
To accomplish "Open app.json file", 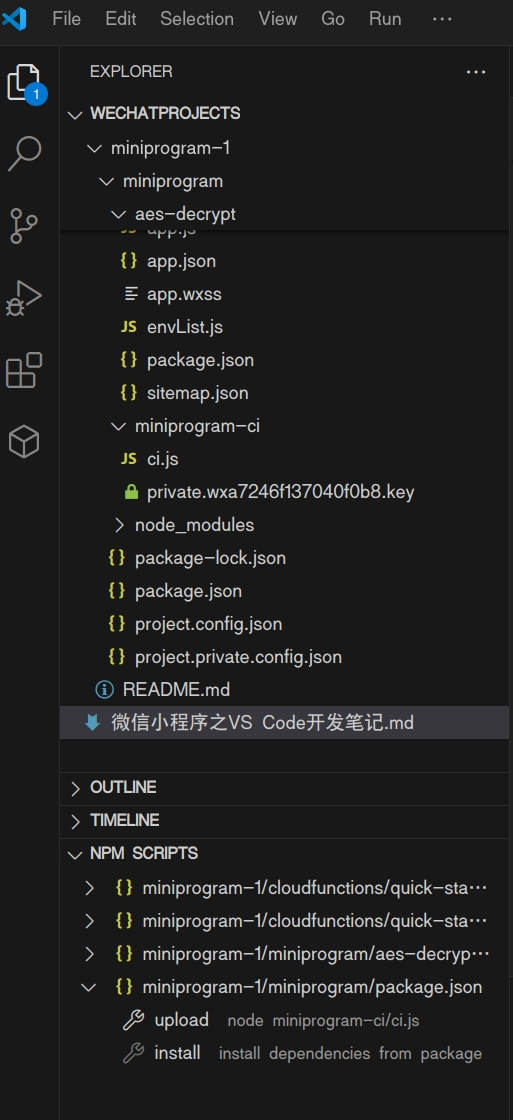I will [x=181, y=261].
